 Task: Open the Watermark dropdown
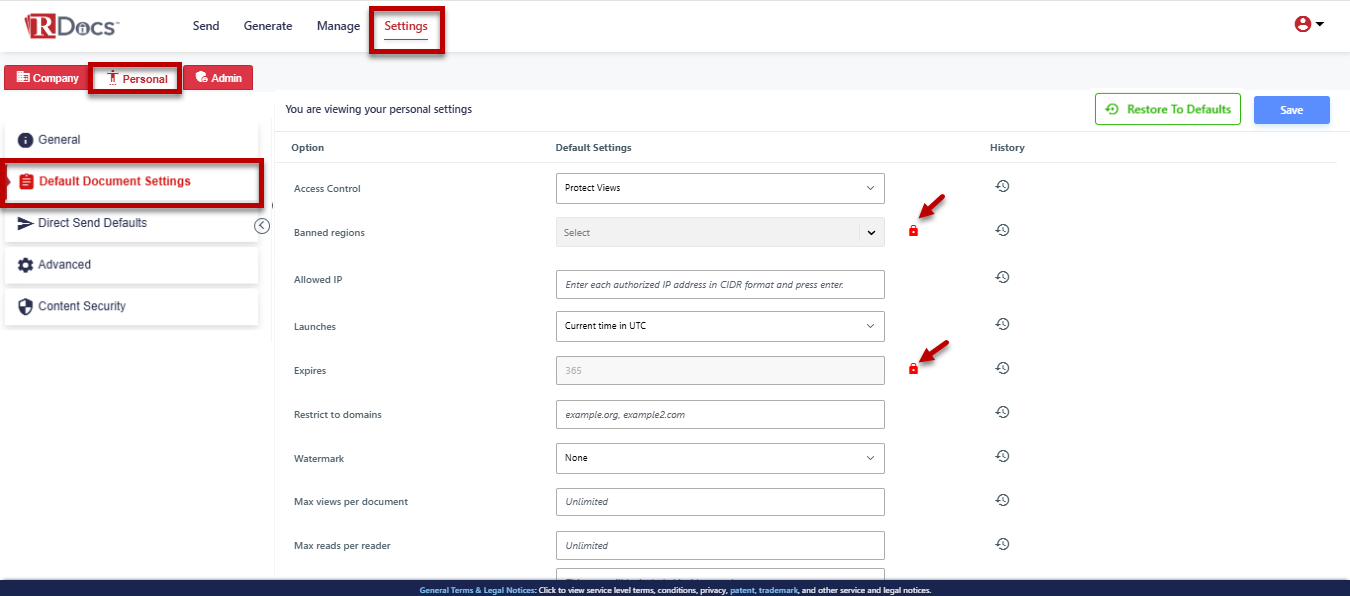719,458
